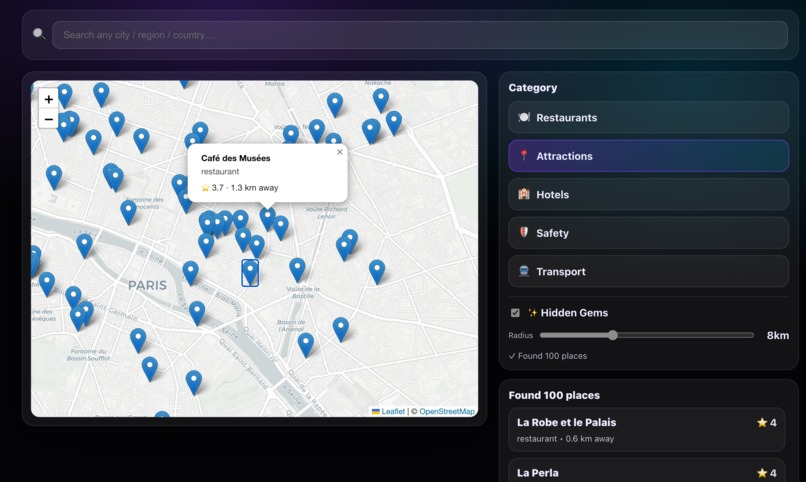
Task: Zoom out on the map
Action: (48, 119)
